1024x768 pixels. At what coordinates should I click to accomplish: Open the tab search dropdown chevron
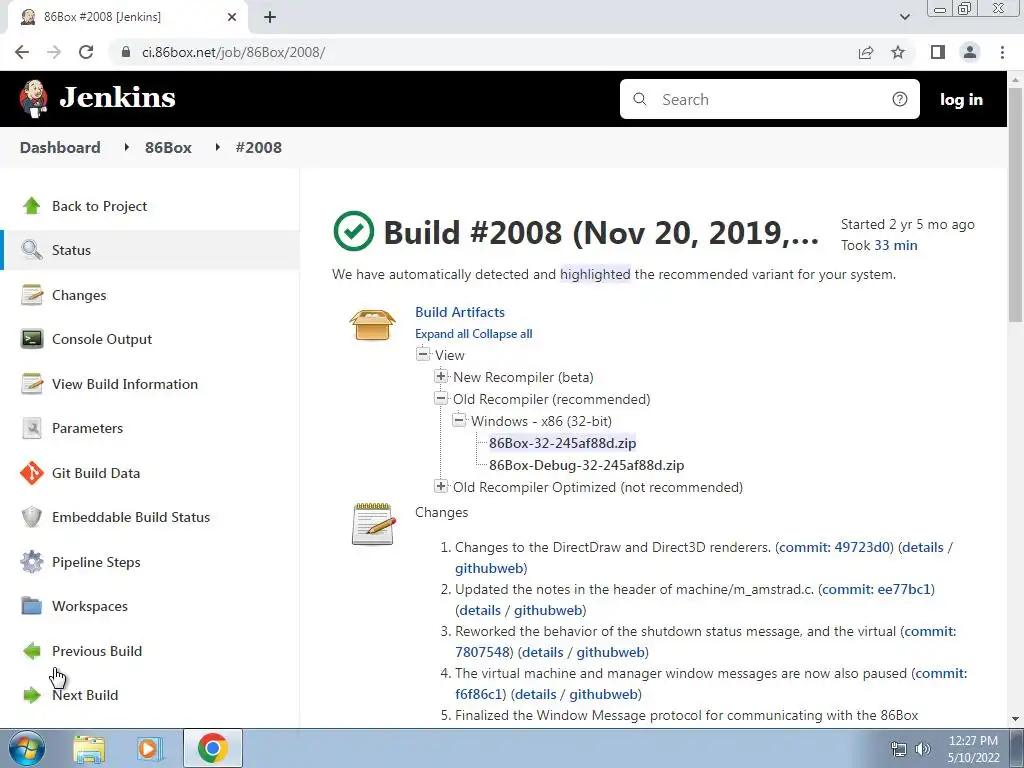[904, 17]
